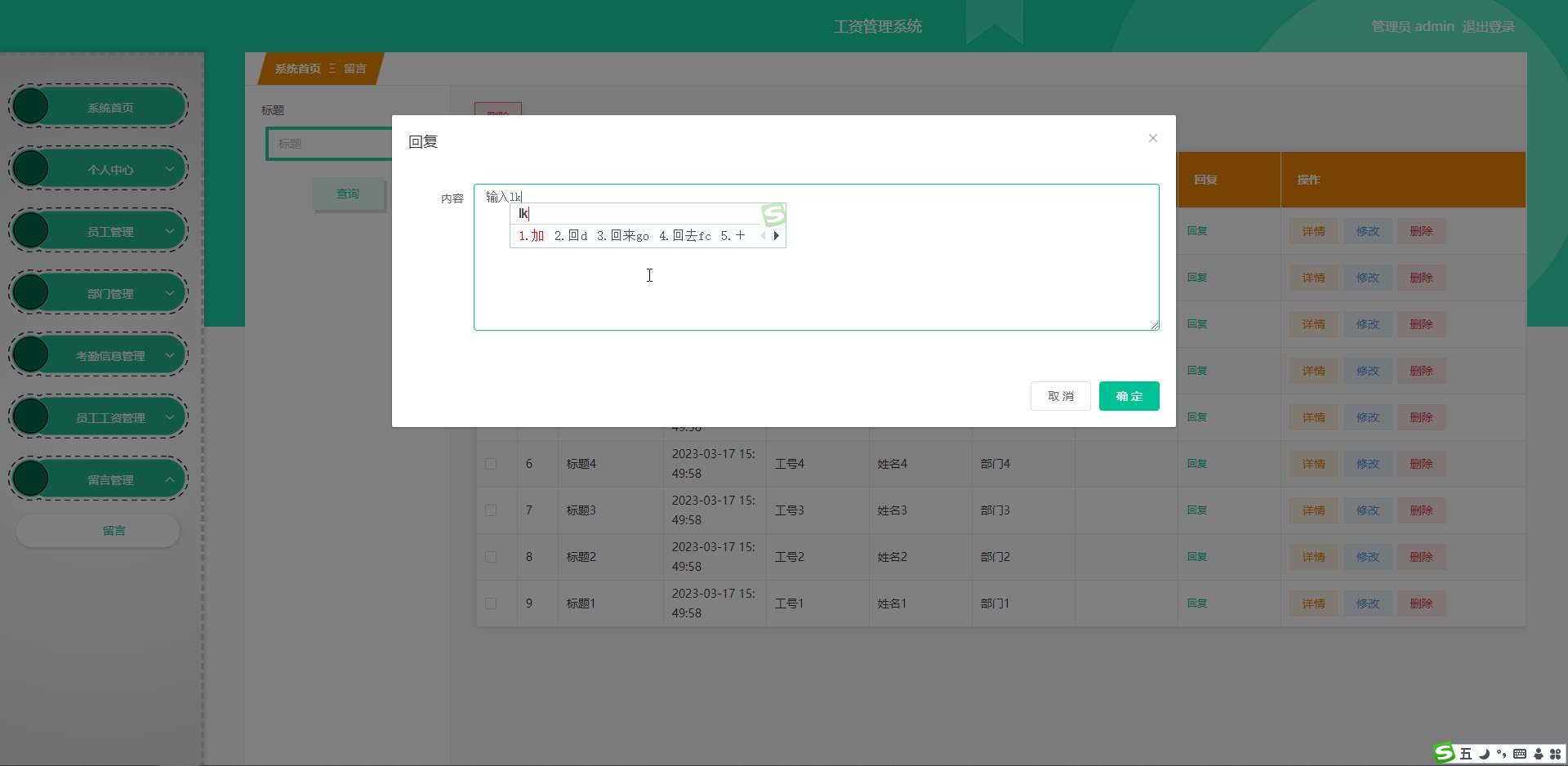Expand the 员工管理 sidebar menu
The width and height of the screenshot is (1568, 766).
tap(98, 231)
